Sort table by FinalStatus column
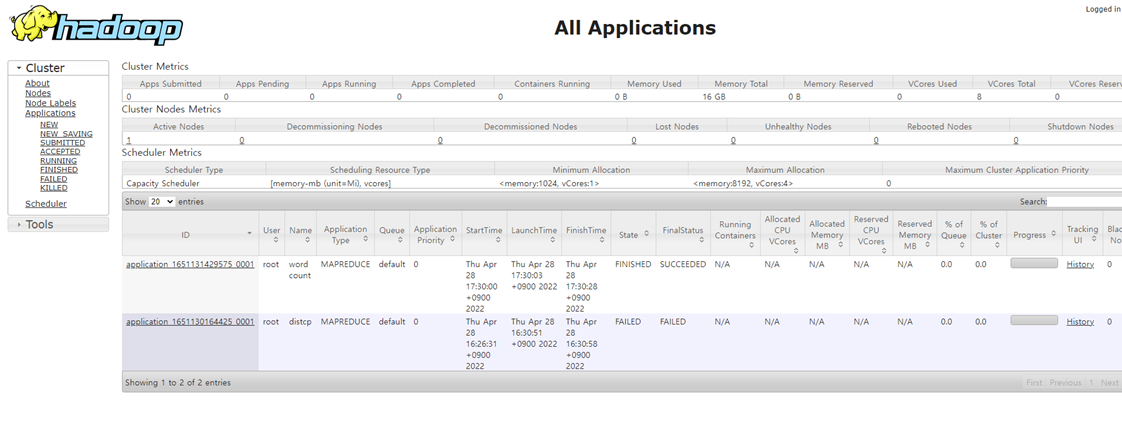The width and height of the screenshot is (1122, 434). point(683,234)
